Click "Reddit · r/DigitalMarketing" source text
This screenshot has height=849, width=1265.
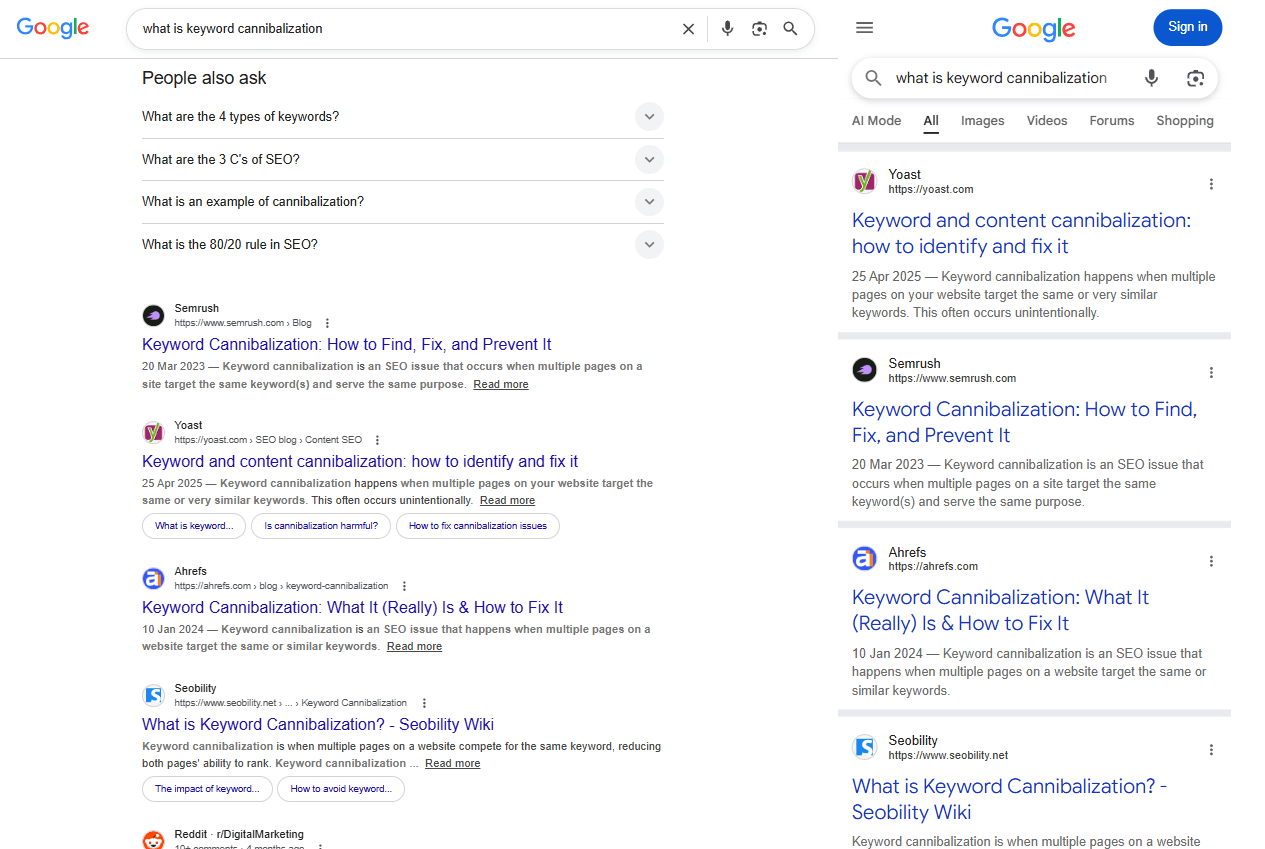click(x=239, y=834)
